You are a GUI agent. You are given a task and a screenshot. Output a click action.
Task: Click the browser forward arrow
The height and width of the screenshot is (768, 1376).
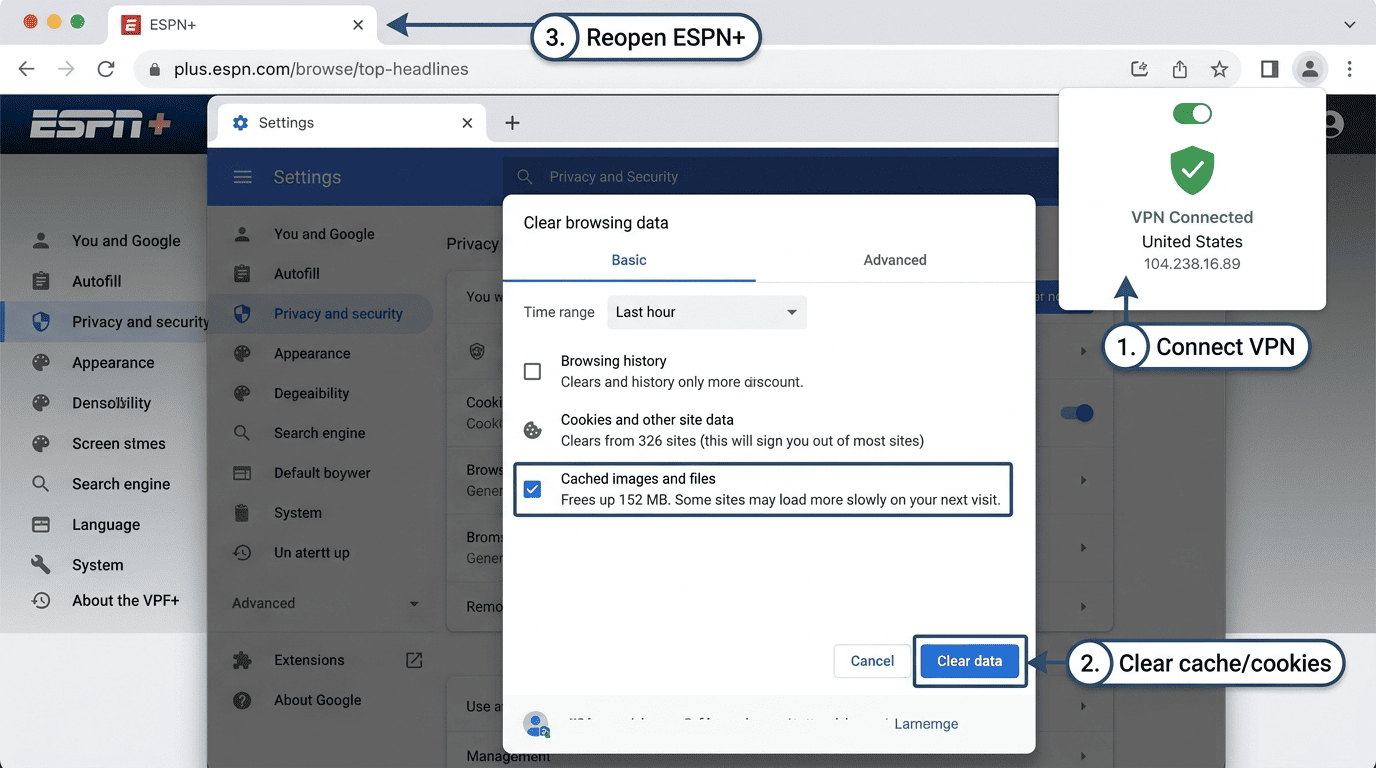click(x=66, y=69)
